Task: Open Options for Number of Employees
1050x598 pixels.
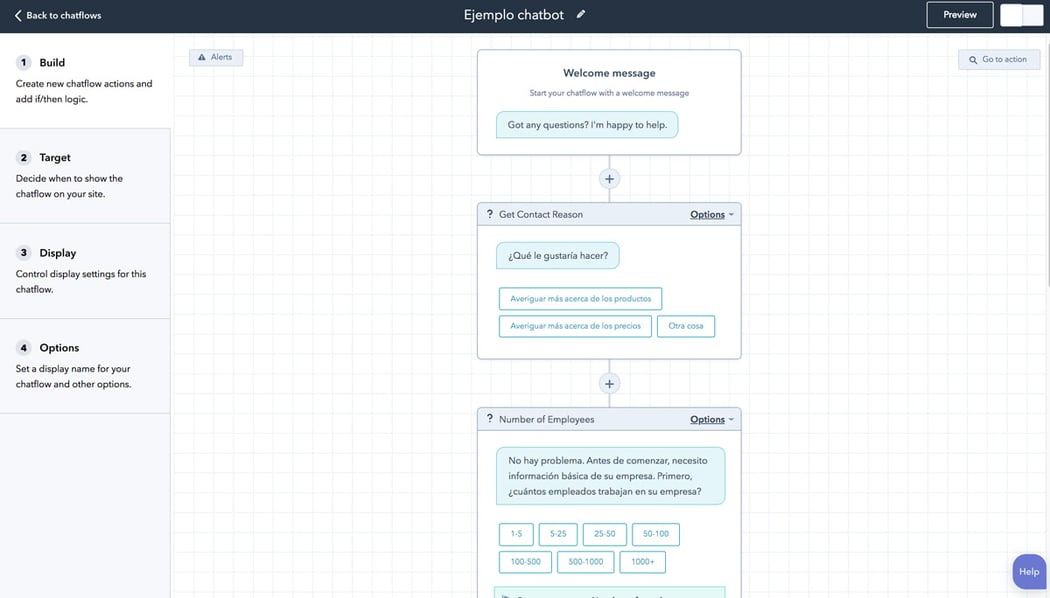Action: (x=708, y=418)
